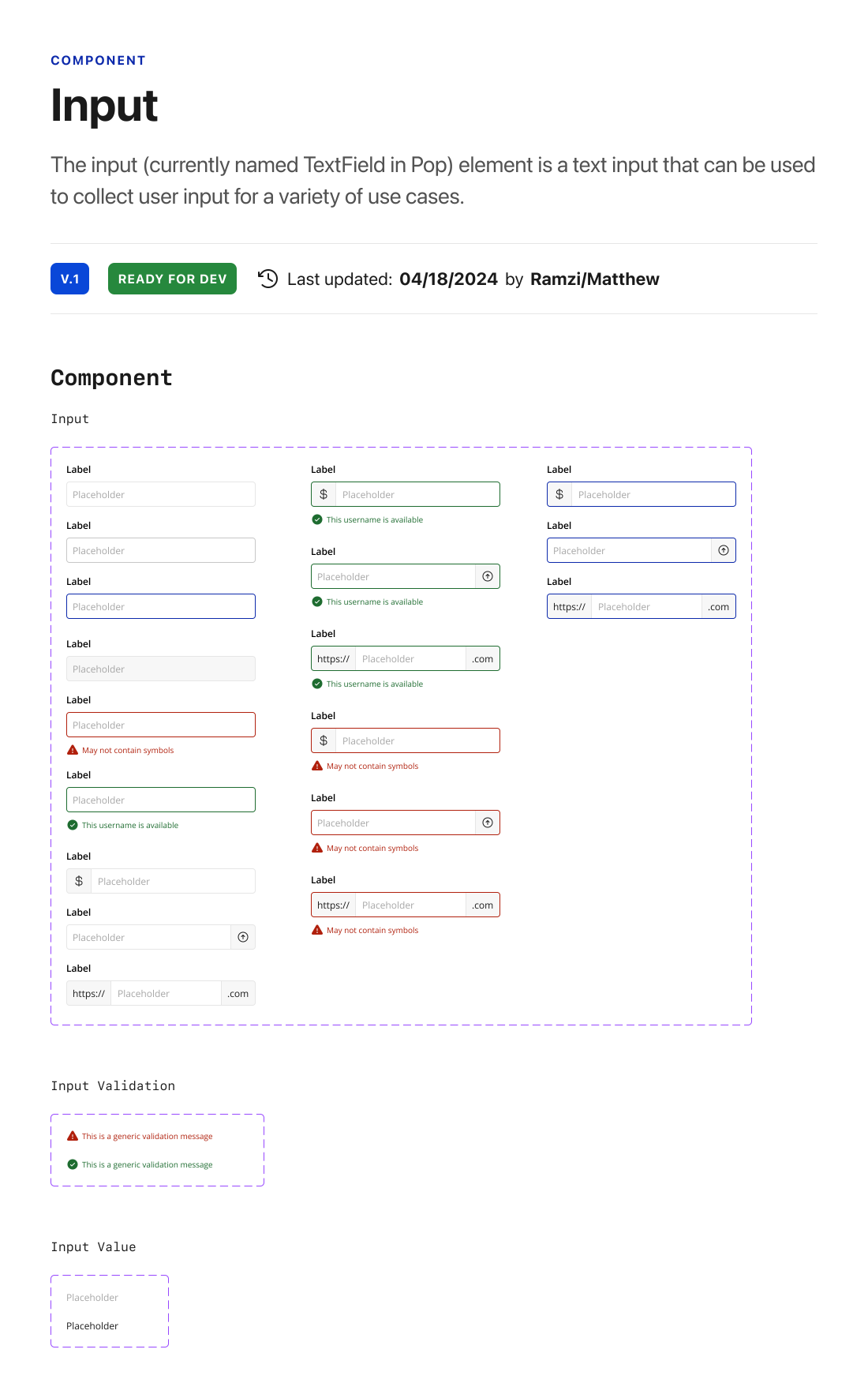This screenshot has width=868, height=1398.
Task: Click the dollar sign in the green-bordered input
Action: (x=324, y=494)
